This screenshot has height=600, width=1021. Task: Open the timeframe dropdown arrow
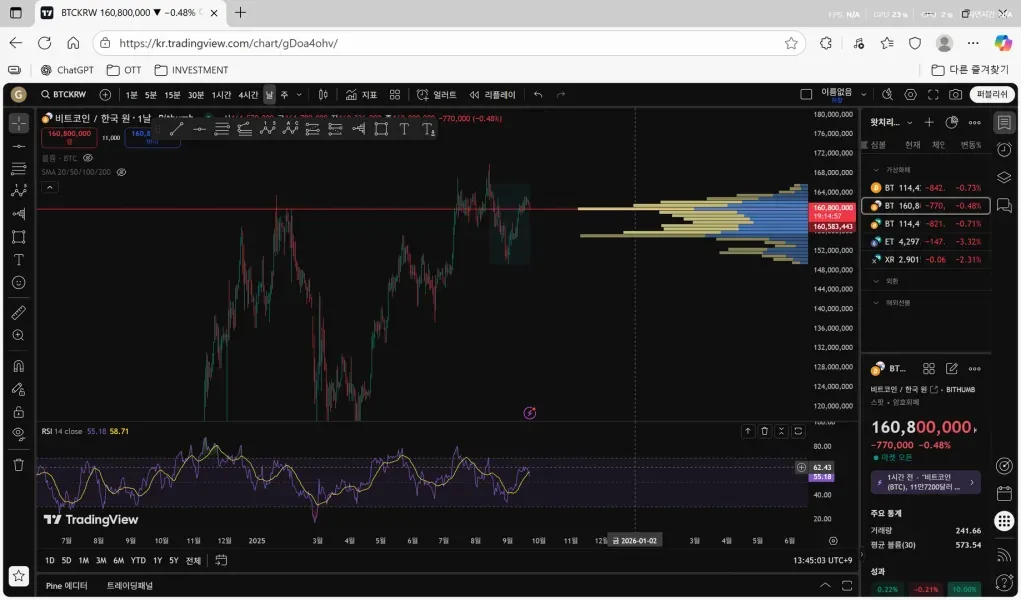coord(299,94)
